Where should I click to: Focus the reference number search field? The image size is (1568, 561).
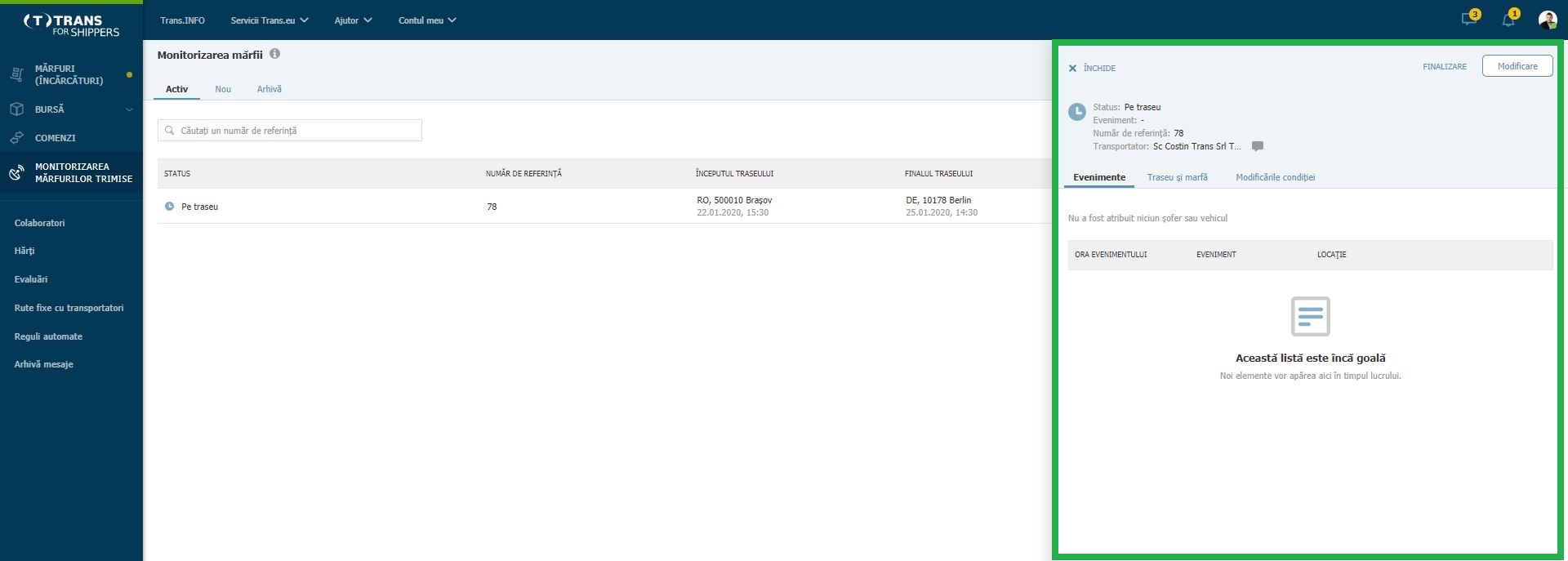(x=290, y=131)
